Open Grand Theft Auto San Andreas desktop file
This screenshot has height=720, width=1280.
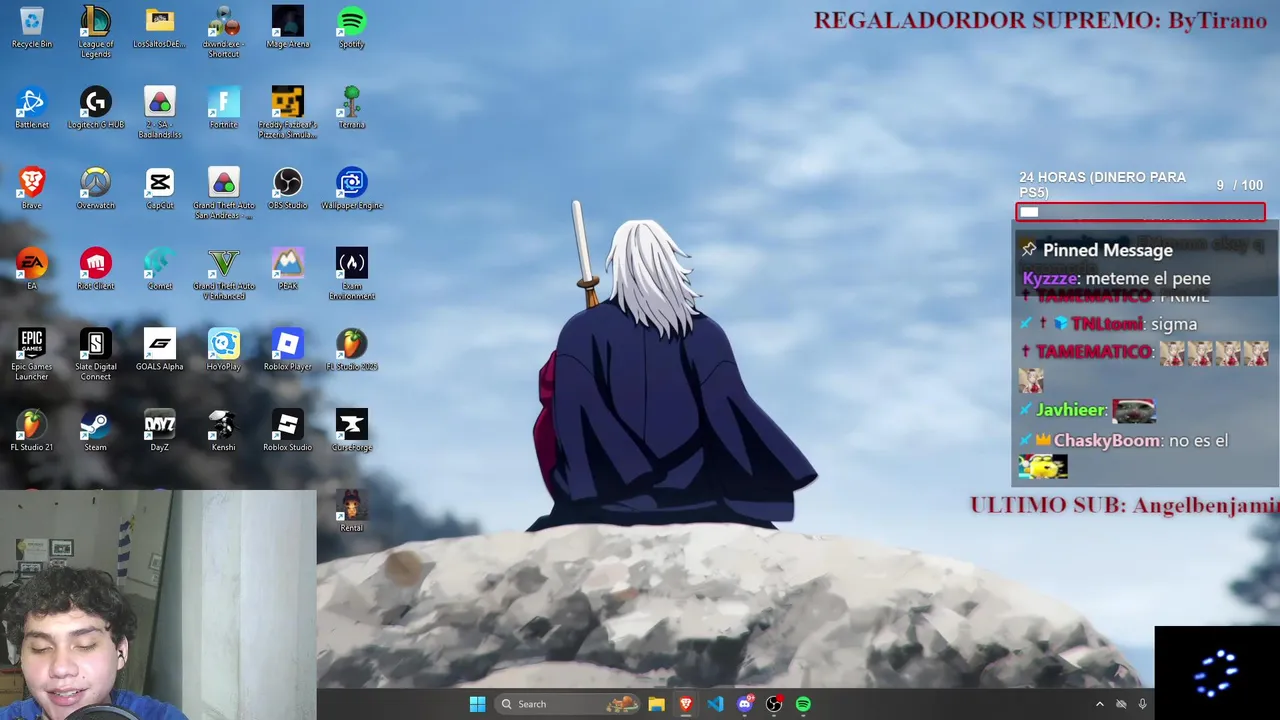tap(224, 193)
